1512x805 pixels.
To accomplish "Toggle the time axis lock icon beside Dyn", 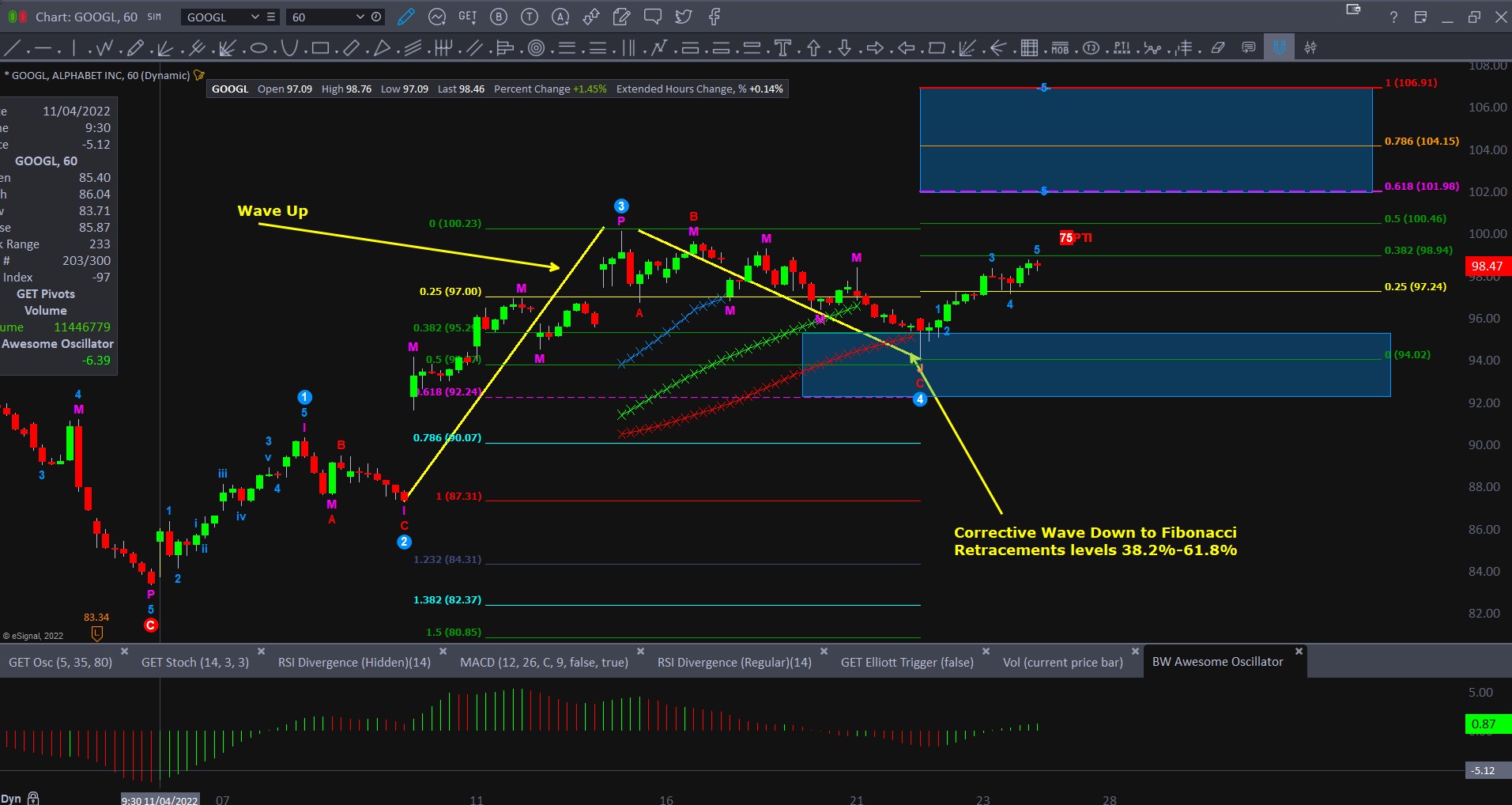I will (33, 798).
